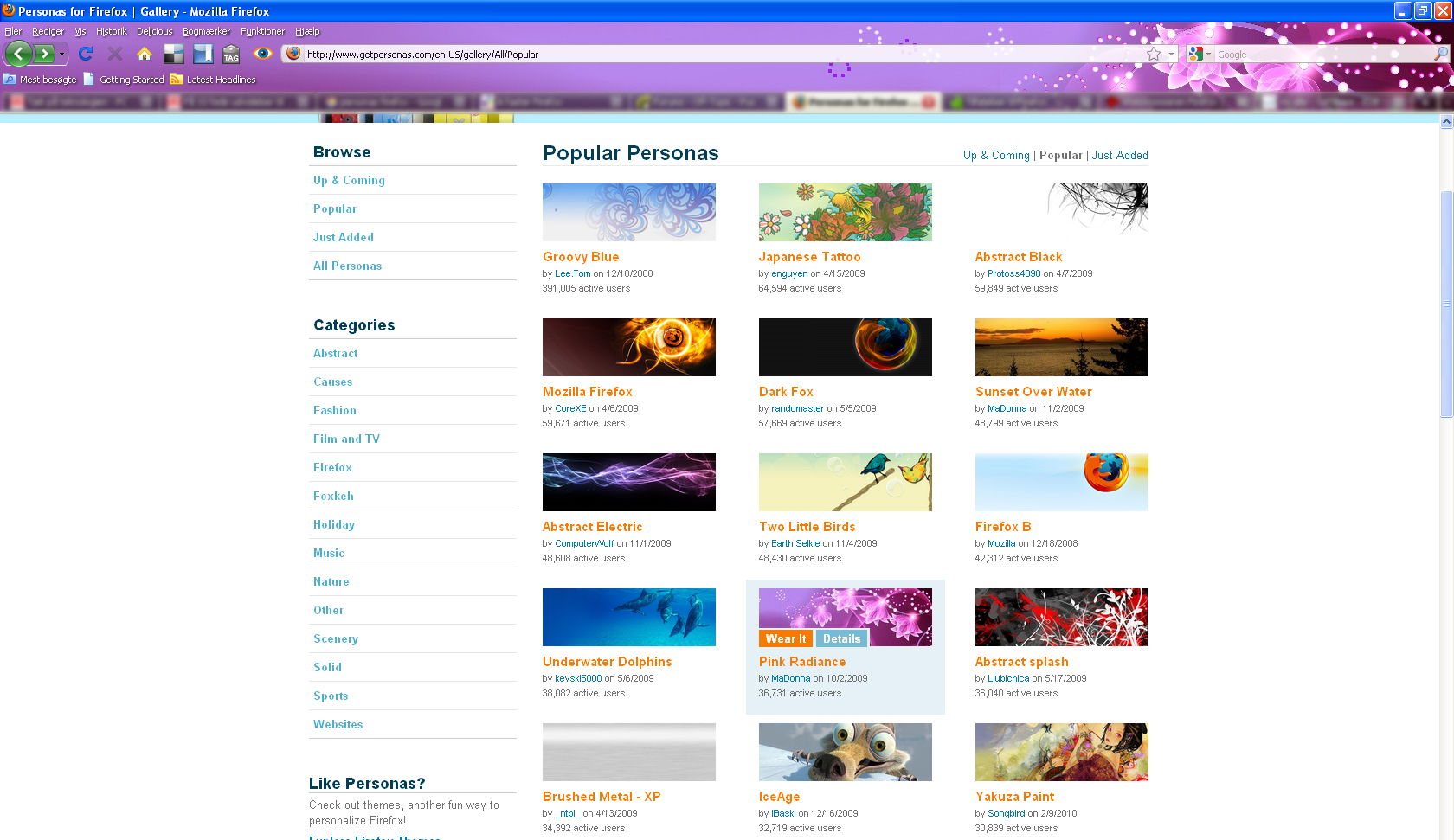Open the Mest besøgte bookmark folder
The image size is (1454, 840).
click(x=40, y=80)
